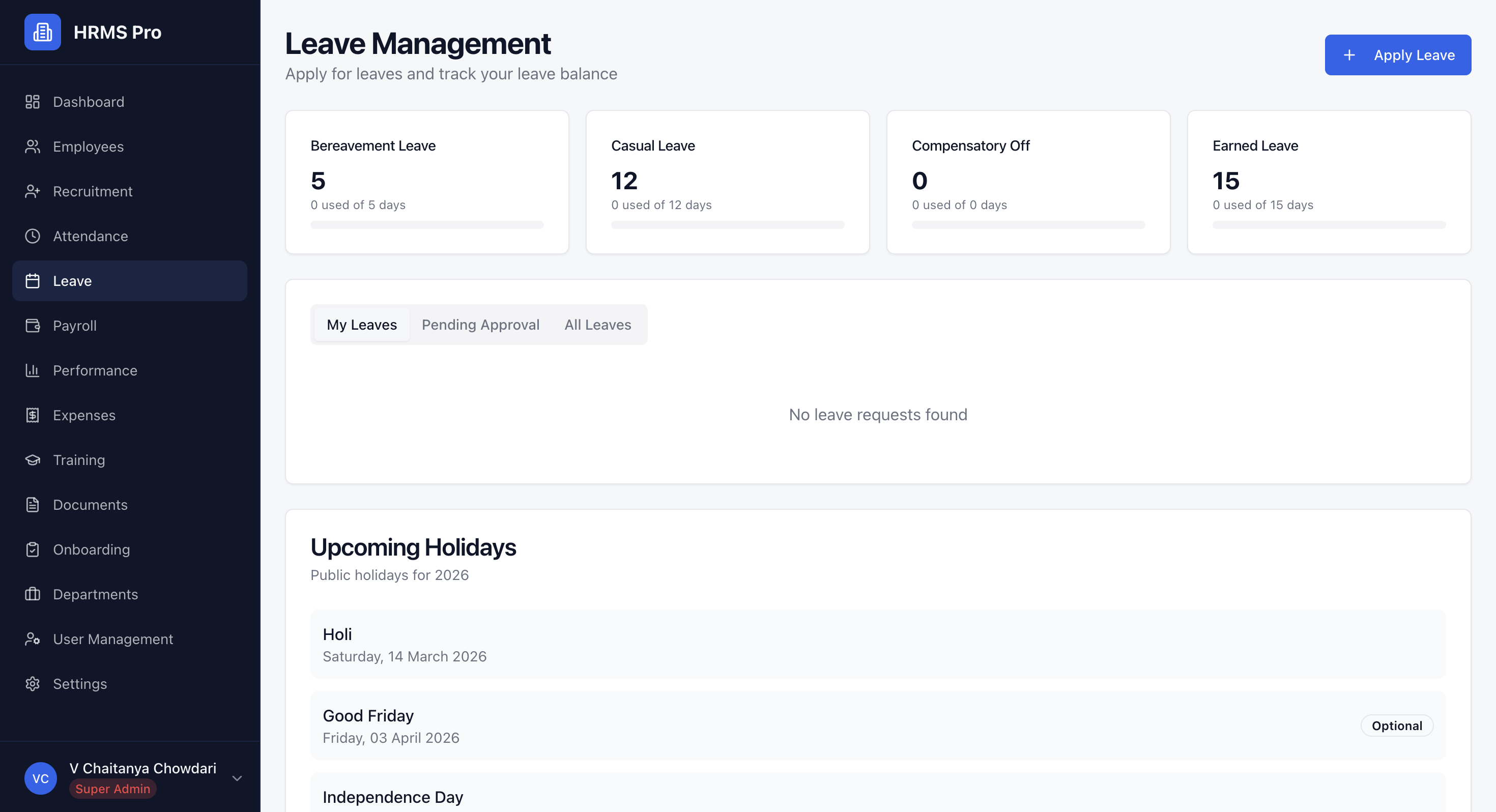1496x812 pixels.
Task: Navigate to Documents
Action: tap(130, 504)
